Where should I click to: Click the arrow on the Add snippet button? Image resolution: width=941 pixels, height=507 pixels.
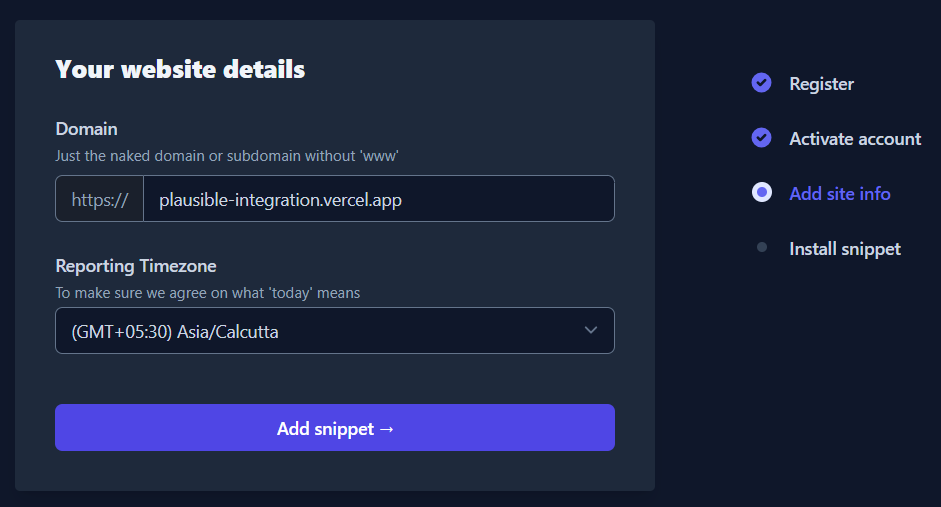387,429
